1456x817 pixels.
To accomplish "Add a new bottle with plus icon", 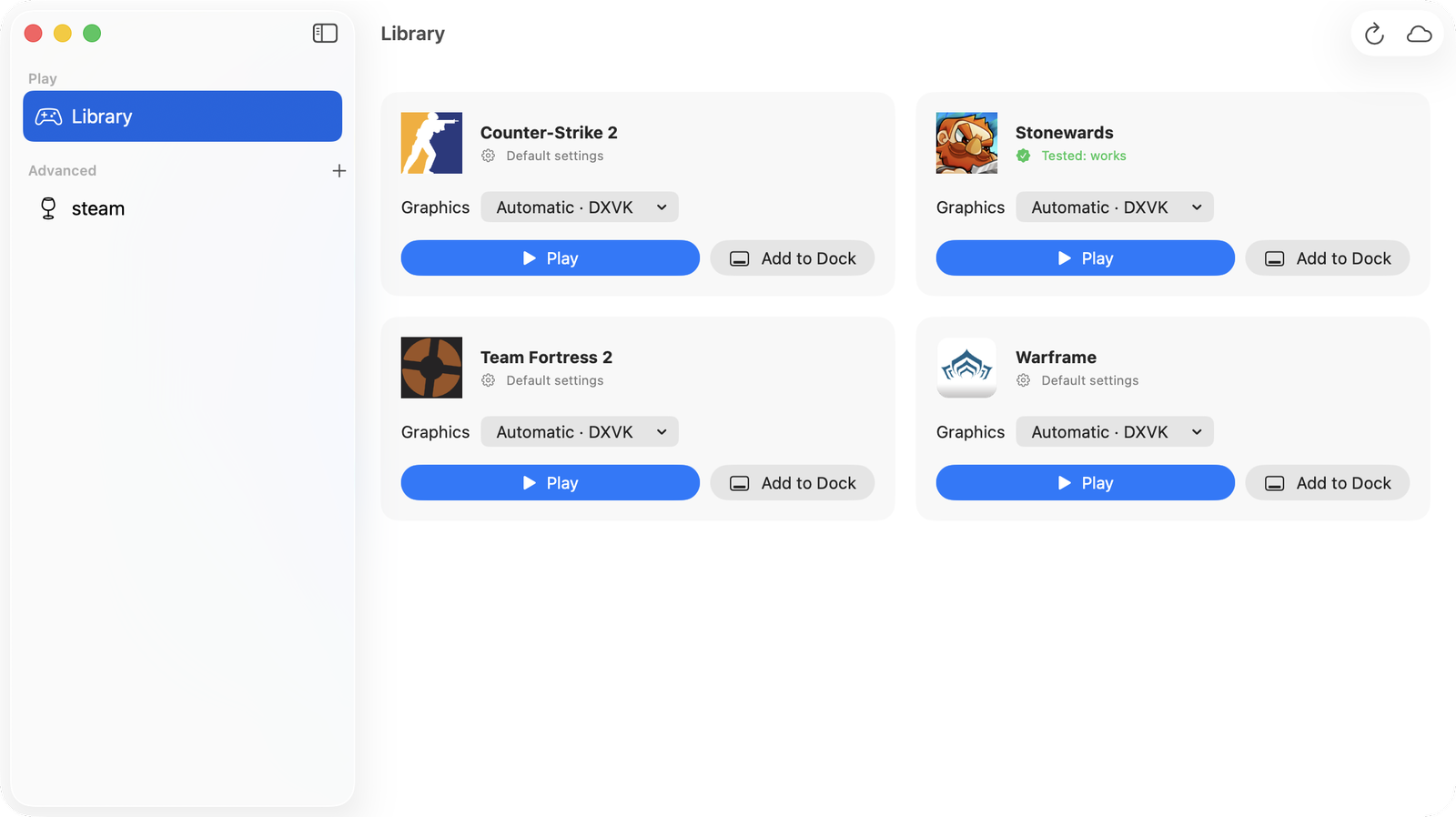I will [x=339, y=171].
